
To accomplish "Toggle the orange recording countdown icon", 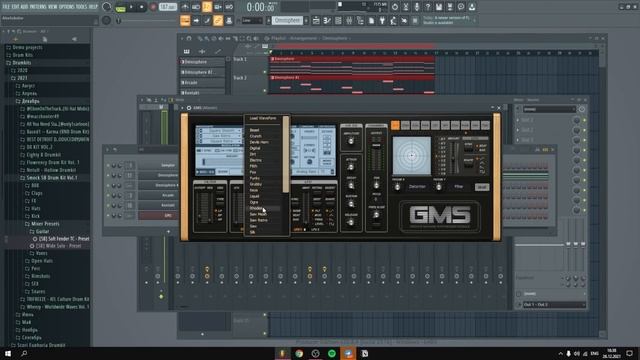I will coord(207,7).
